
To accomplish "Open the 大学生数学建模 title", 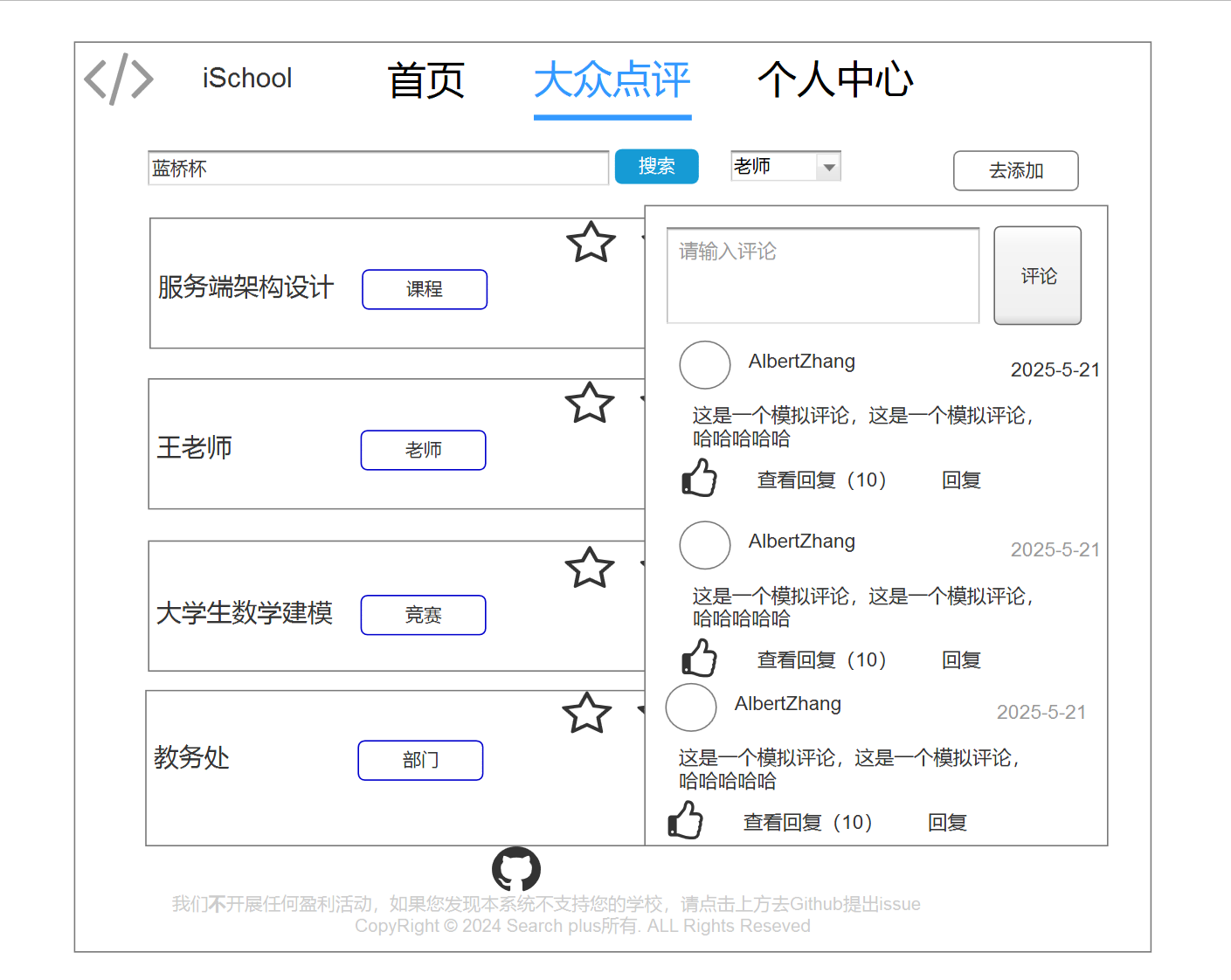I will click(x=245, y=613).
